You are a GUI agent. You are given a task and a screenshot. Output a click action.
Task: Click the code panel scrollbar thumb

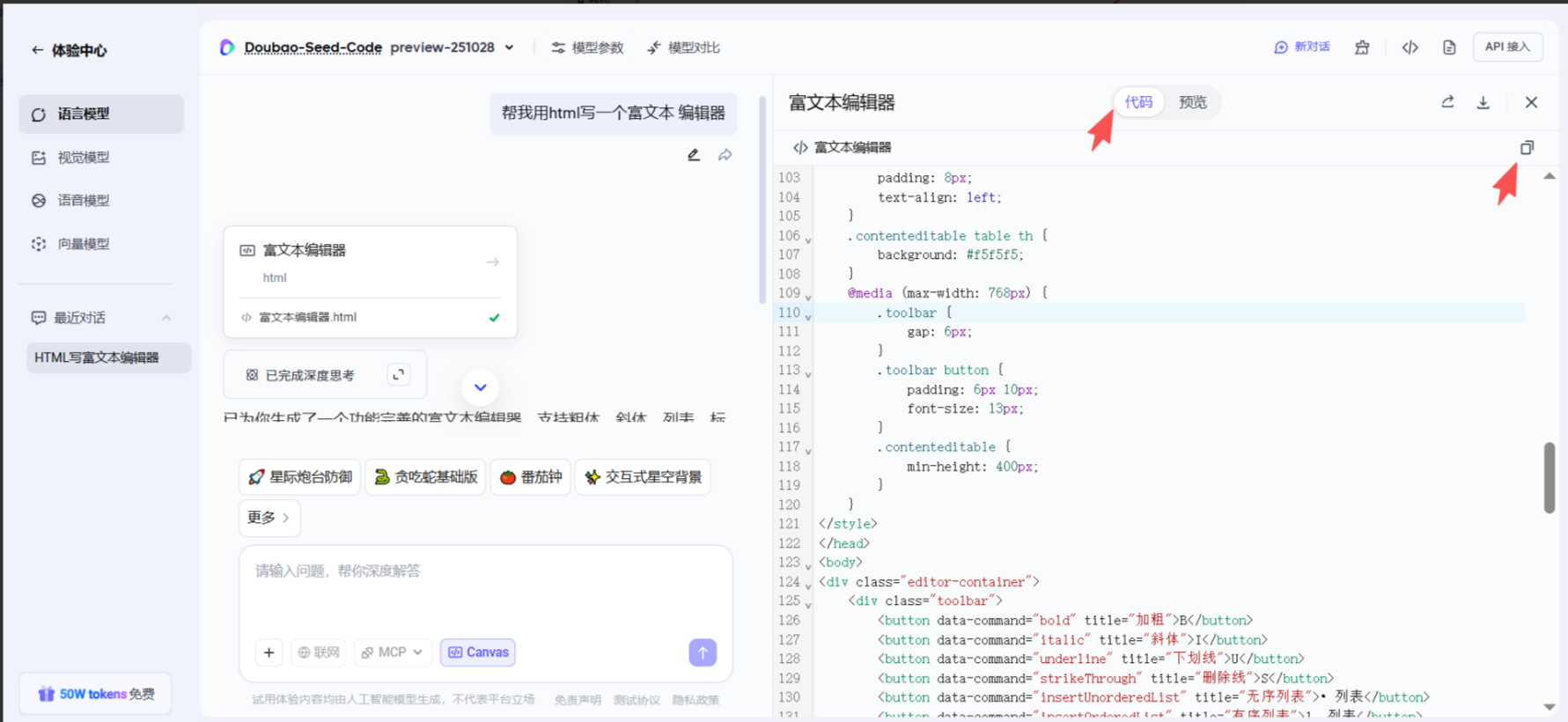[1550, 477]
